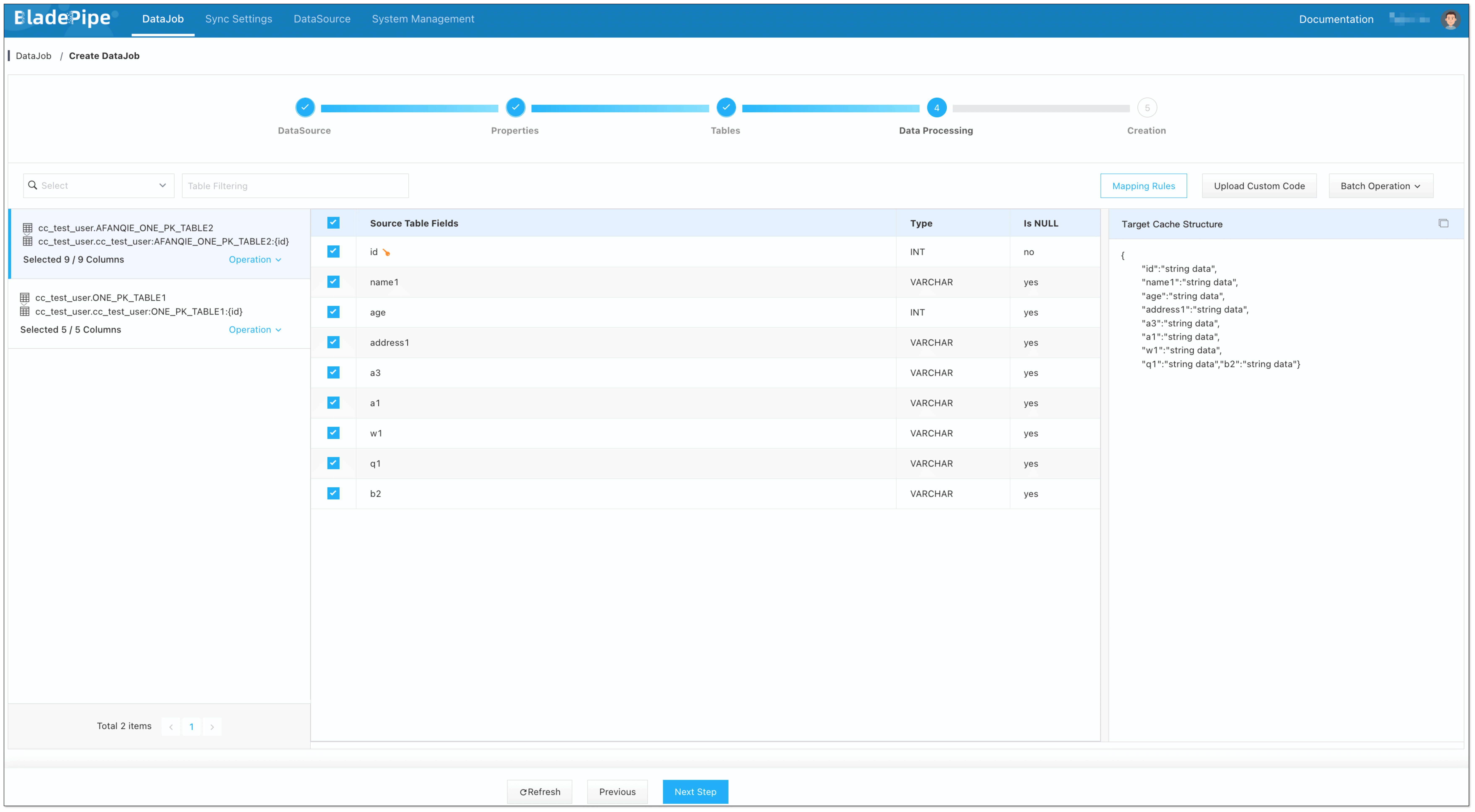Select the cc_test_user.AFANQIE_ONE_PK_TABLE2 table entry
The width and height of the screenshot is (1475, 812).
click(159, 244)
